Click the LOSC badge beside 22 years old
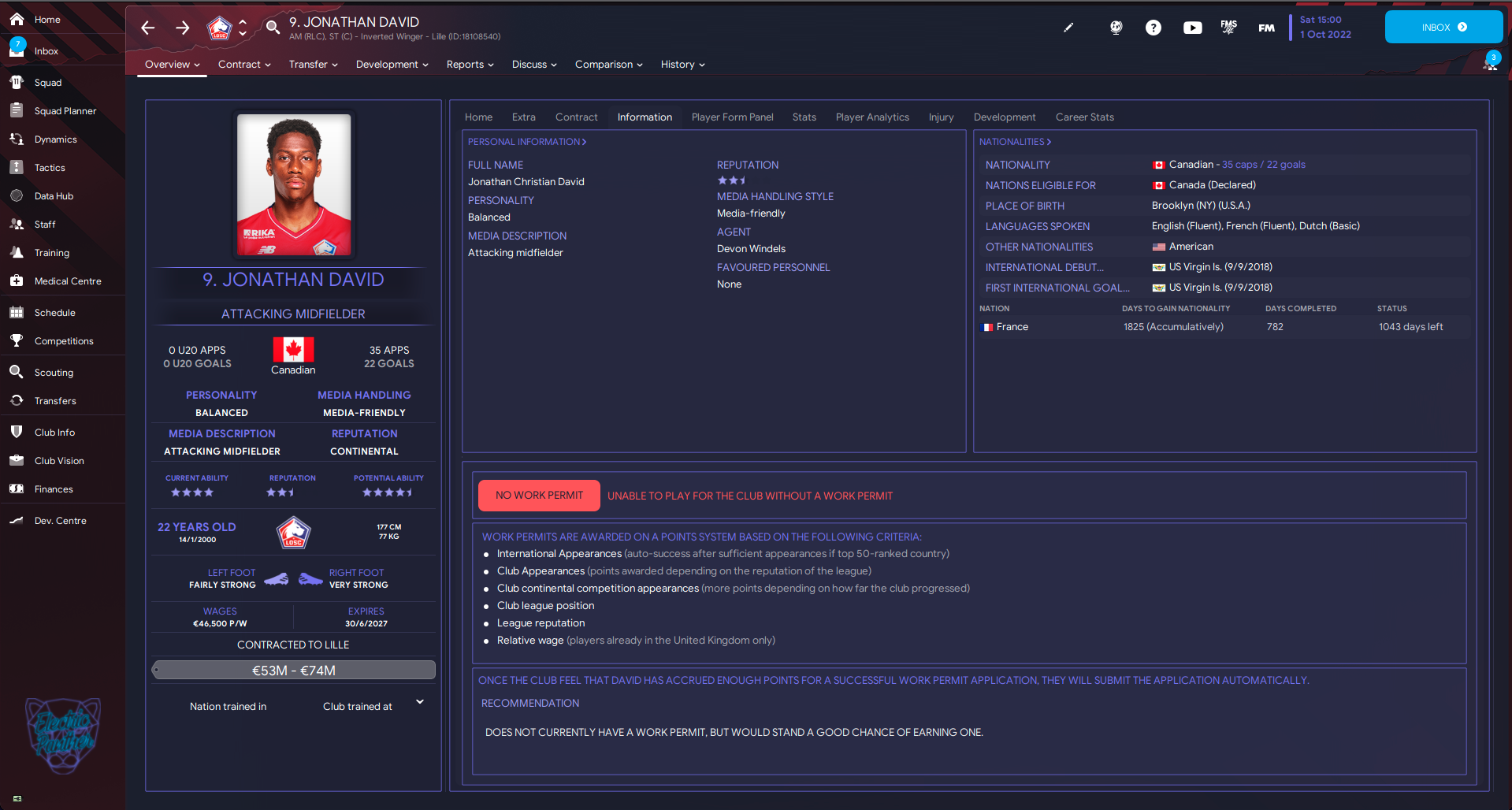Screen dimensions: 1512x810 [293, 533]
